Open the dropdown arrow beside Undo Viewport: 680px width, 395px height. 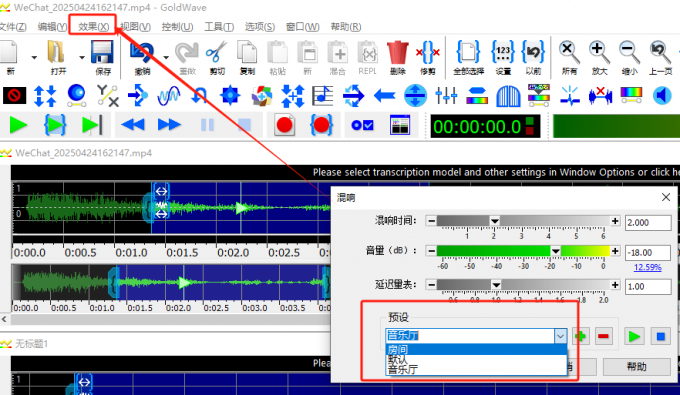coord(166,57)
